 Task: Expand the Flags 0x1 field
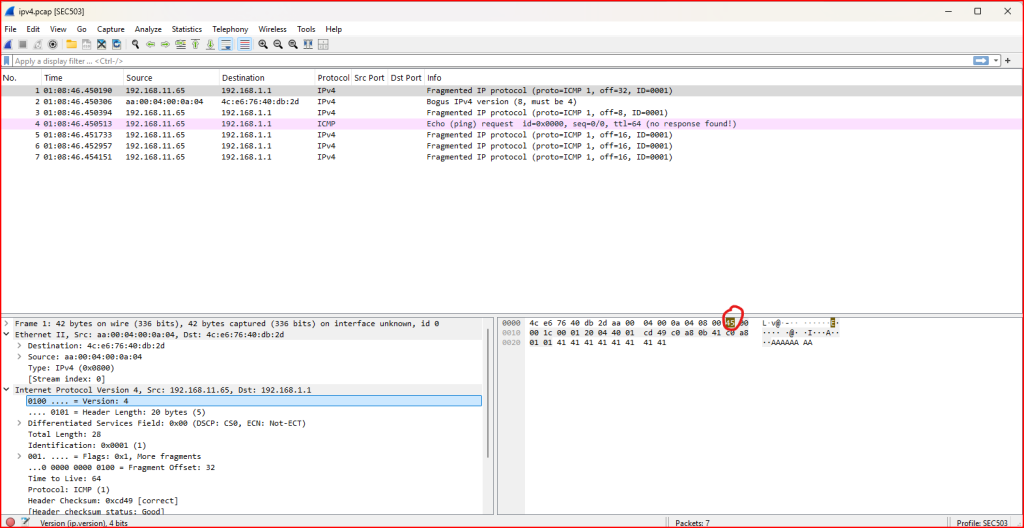[20, 457]
